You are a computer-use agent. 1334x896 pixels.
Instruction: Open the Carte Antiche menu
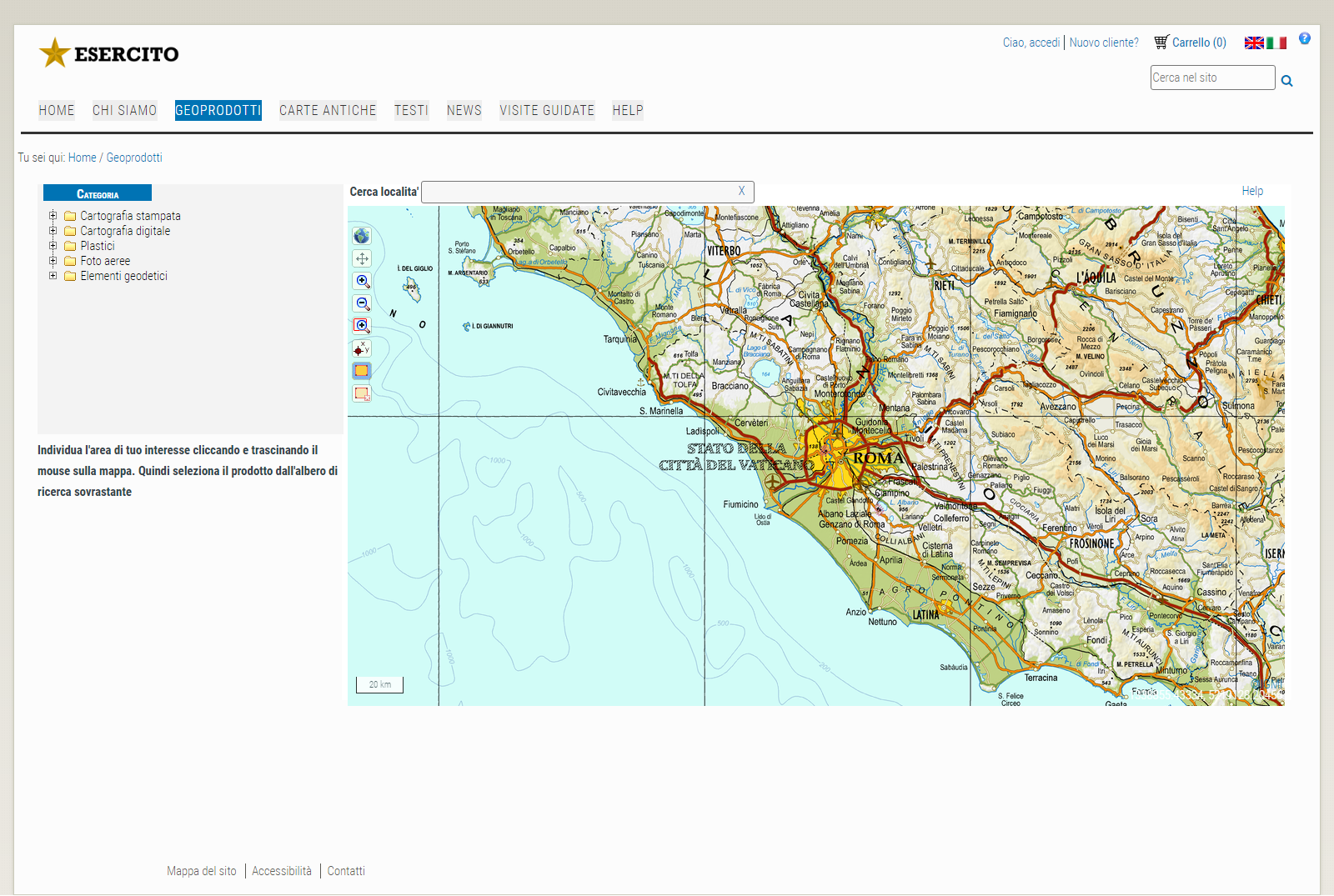pos(328,110)
